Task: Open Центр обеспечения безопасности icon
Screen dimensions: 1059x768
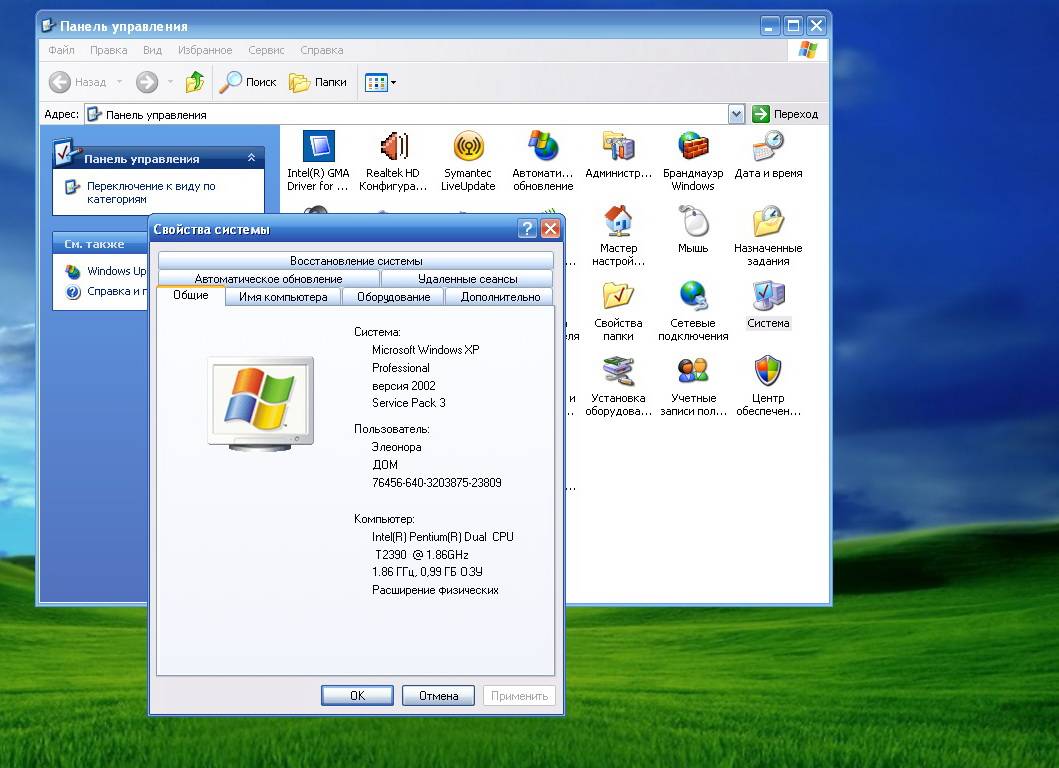Action: click(769, 386)
